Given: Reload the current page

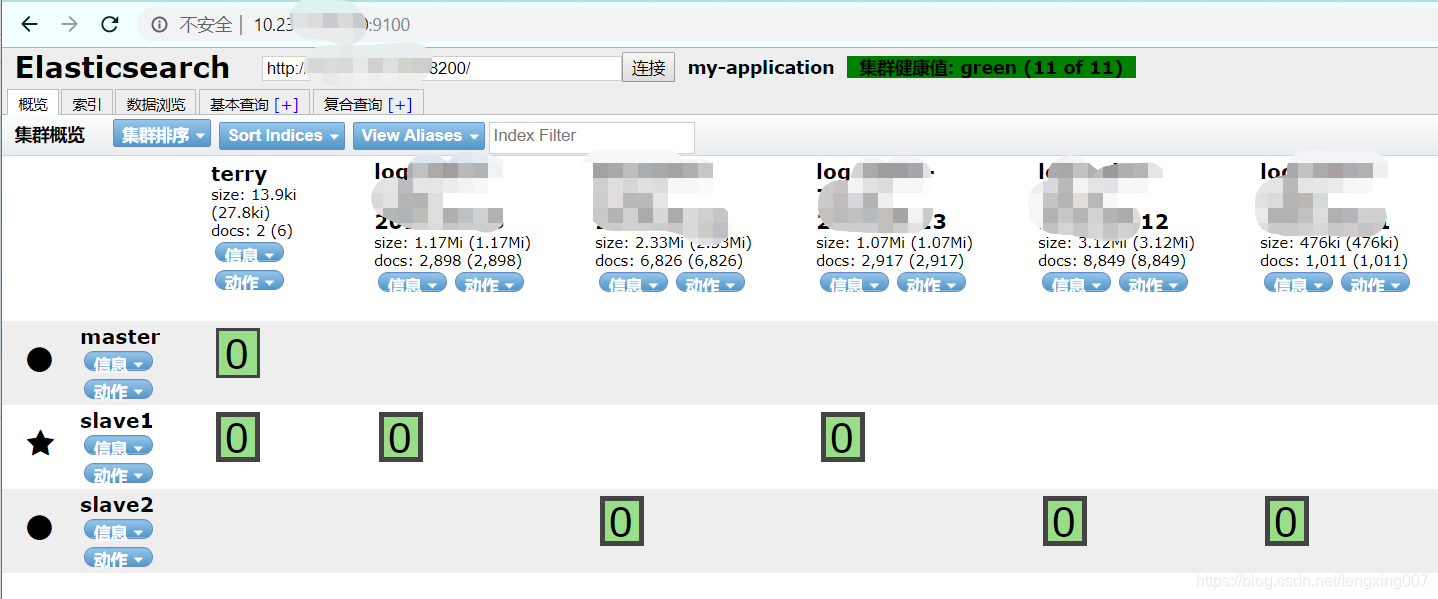Looking at the screenshot, I should tap(110, 25).
